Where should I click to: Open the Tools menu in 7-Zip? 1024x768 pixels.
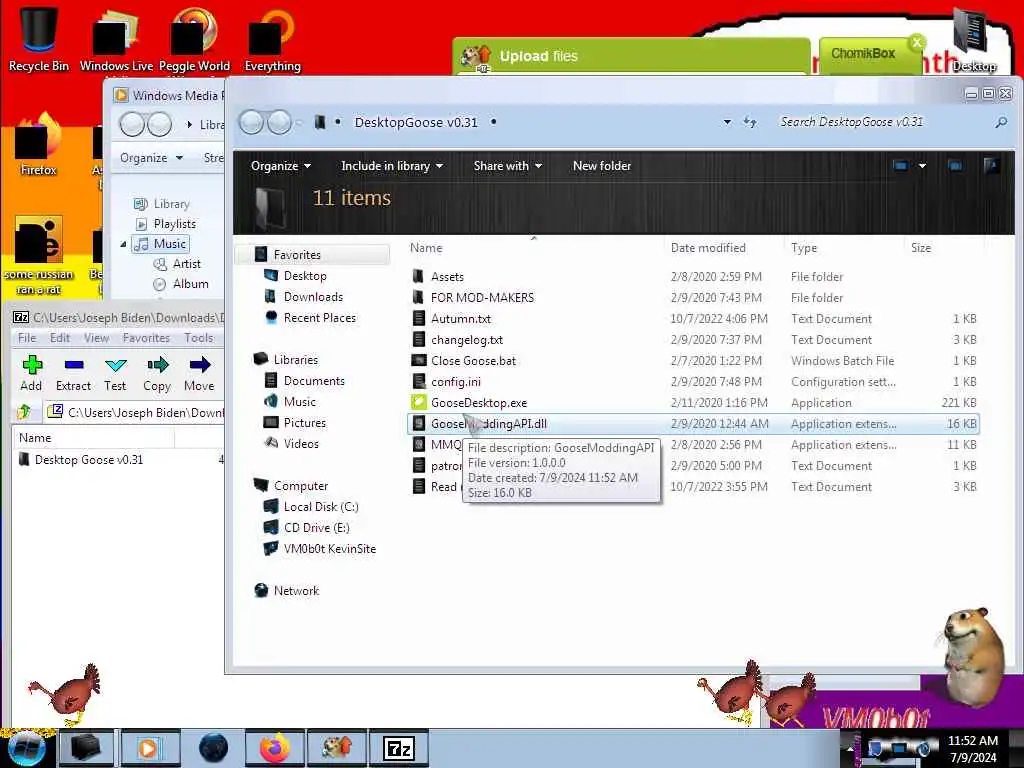pos(198,338)
